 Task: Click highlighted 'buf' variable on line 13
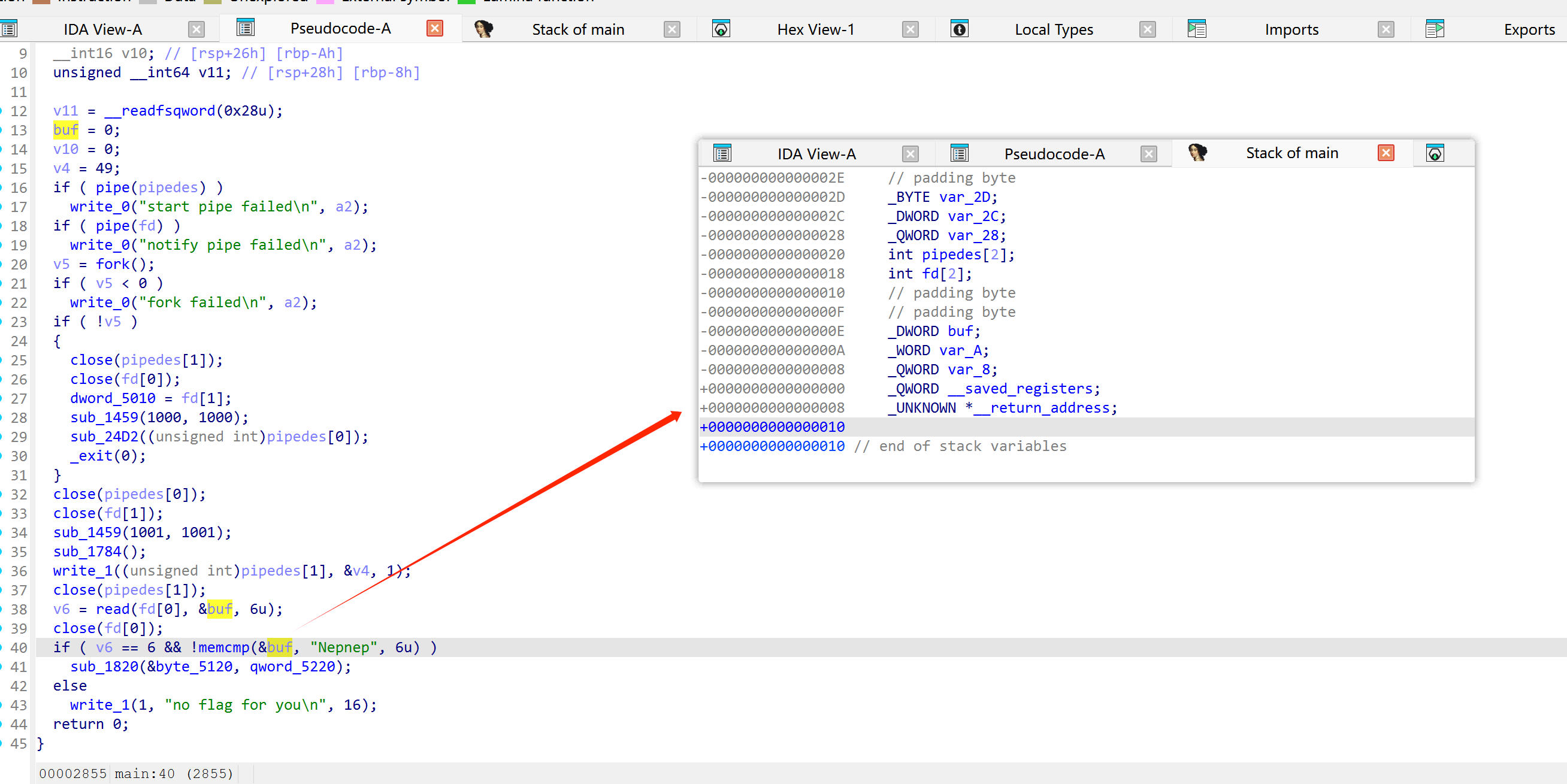[66, 129]
